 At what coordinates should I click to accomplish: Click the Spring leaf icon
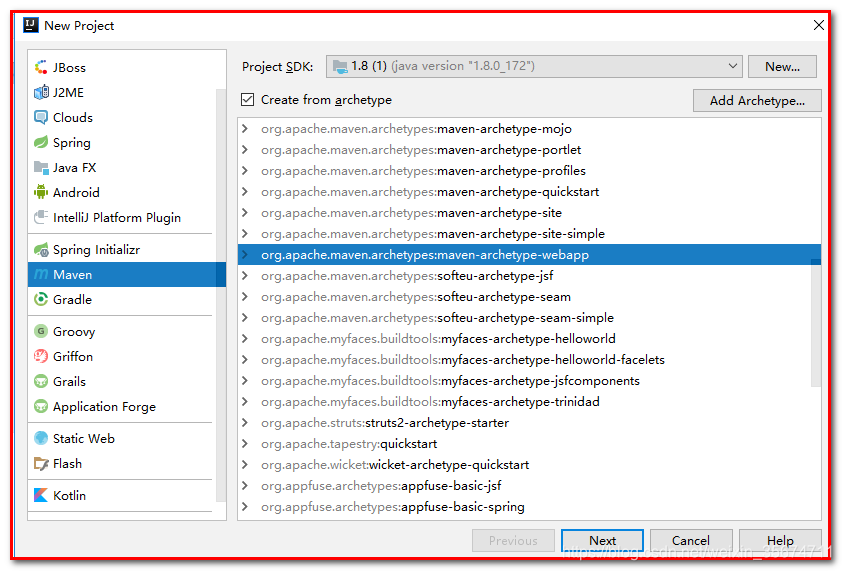[x=41, y=142]
